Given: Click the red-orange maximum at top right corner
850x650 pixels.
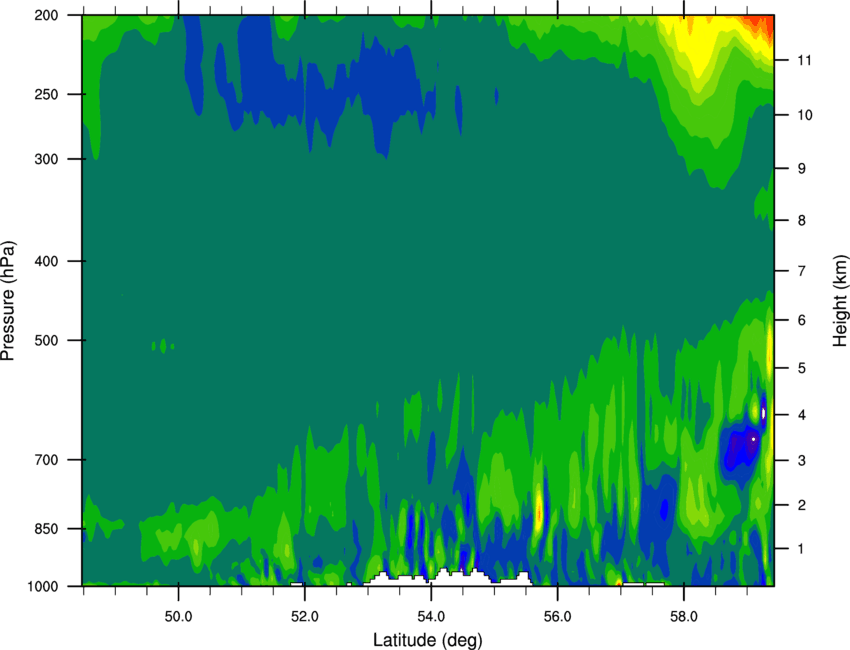Looking at the screenshot, I should point(762,24).
